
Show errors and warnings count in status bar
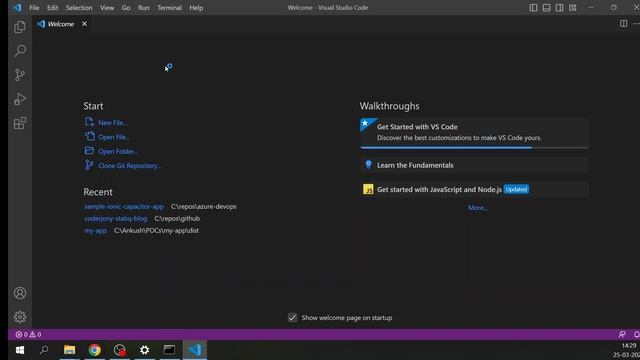28,334
